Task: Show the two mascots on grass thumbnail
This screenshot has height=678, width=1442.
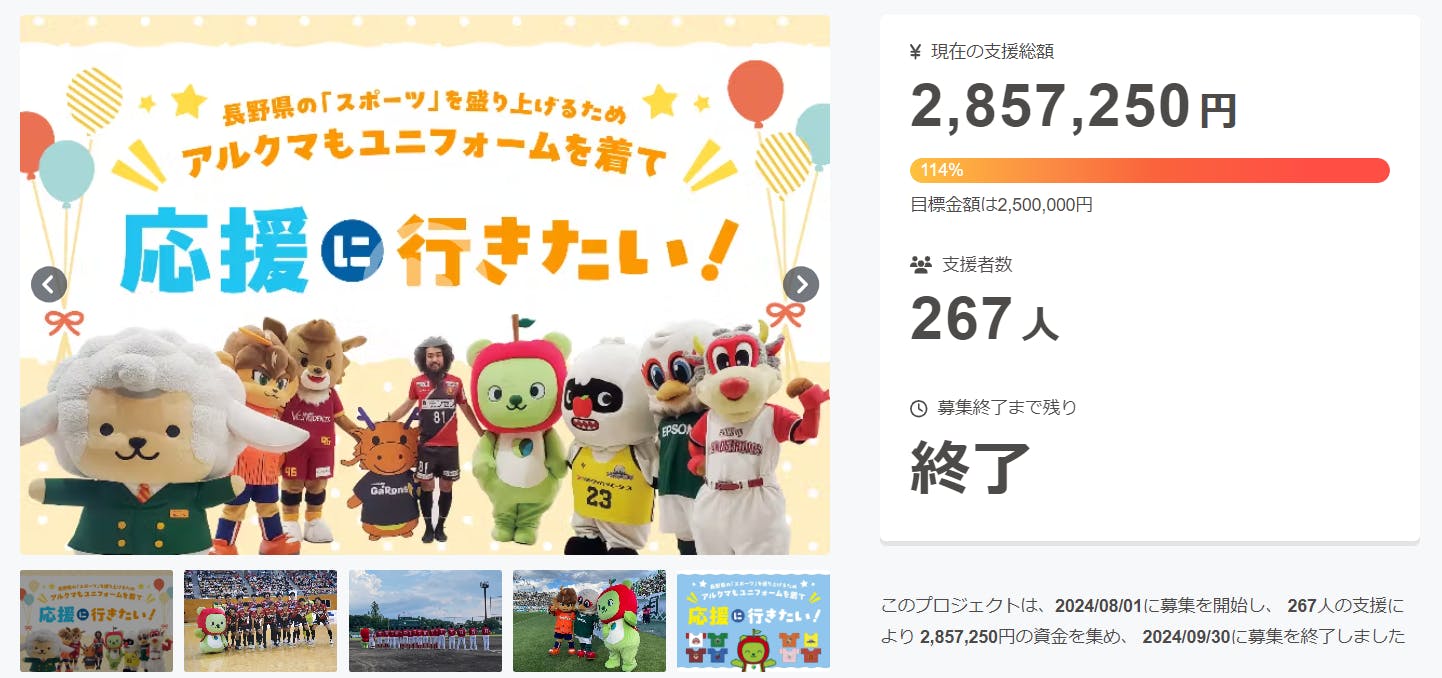Action: tap(589, 621)
